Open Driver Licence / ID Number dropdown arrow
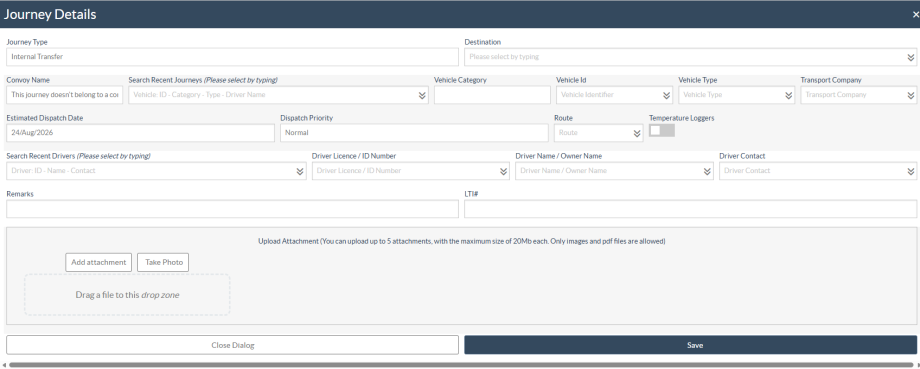920x369 pixels. [x=503, y=171]
